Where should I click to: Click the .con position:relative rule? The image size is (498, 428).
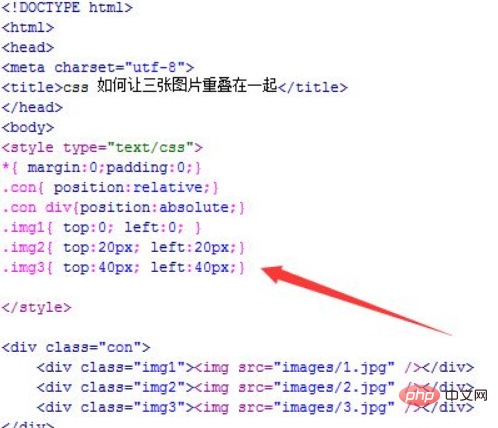tap(110, 187)
